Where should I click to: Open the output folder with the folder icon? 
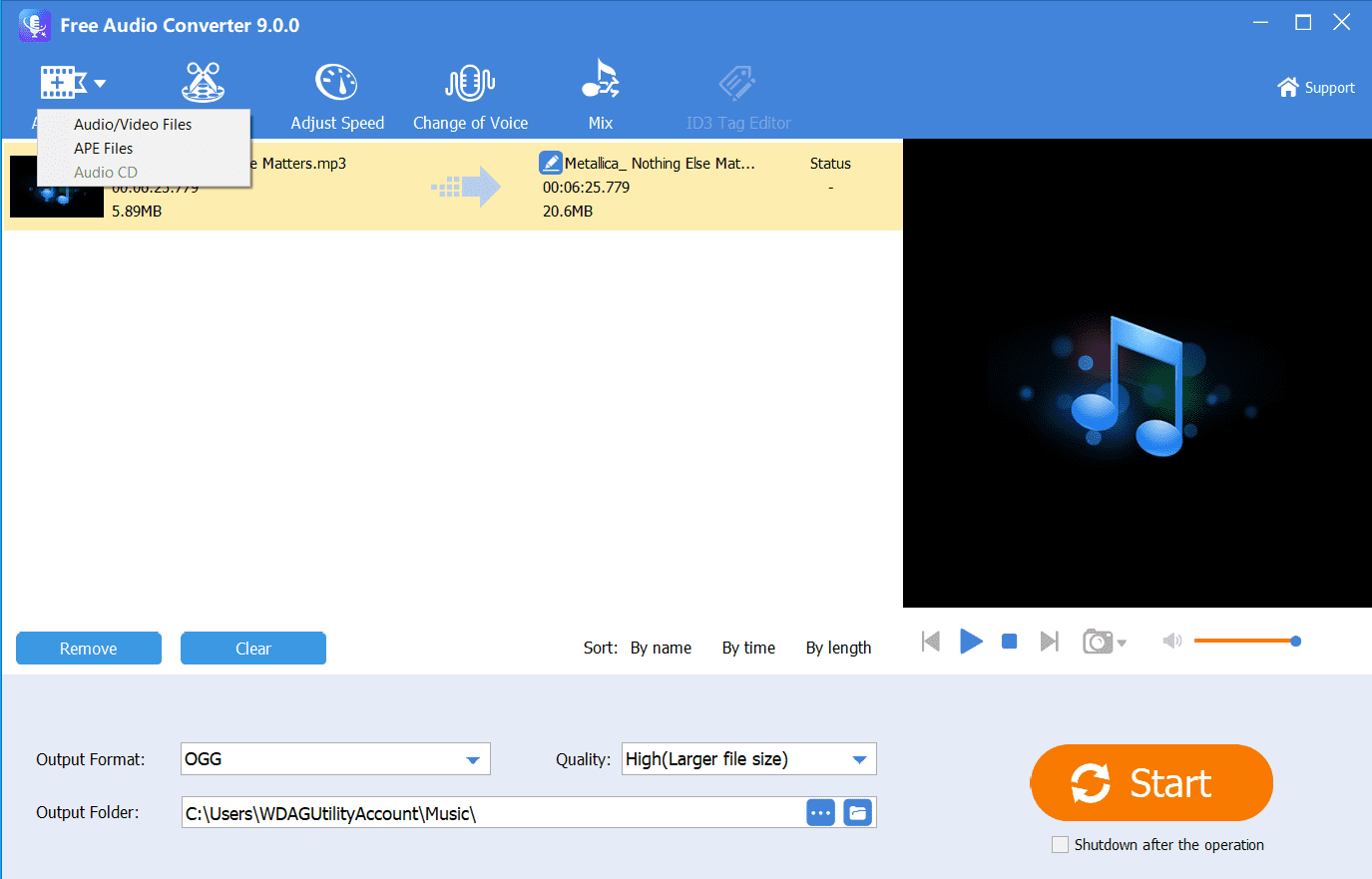(858, 812)
